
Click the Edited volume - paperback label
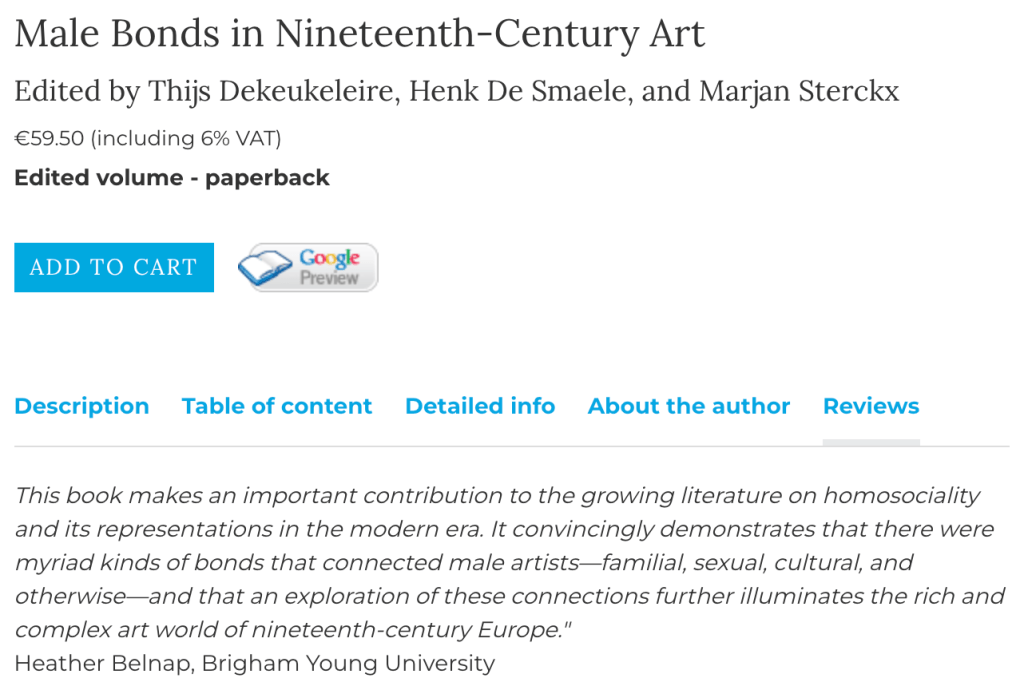tap(172, 178)
